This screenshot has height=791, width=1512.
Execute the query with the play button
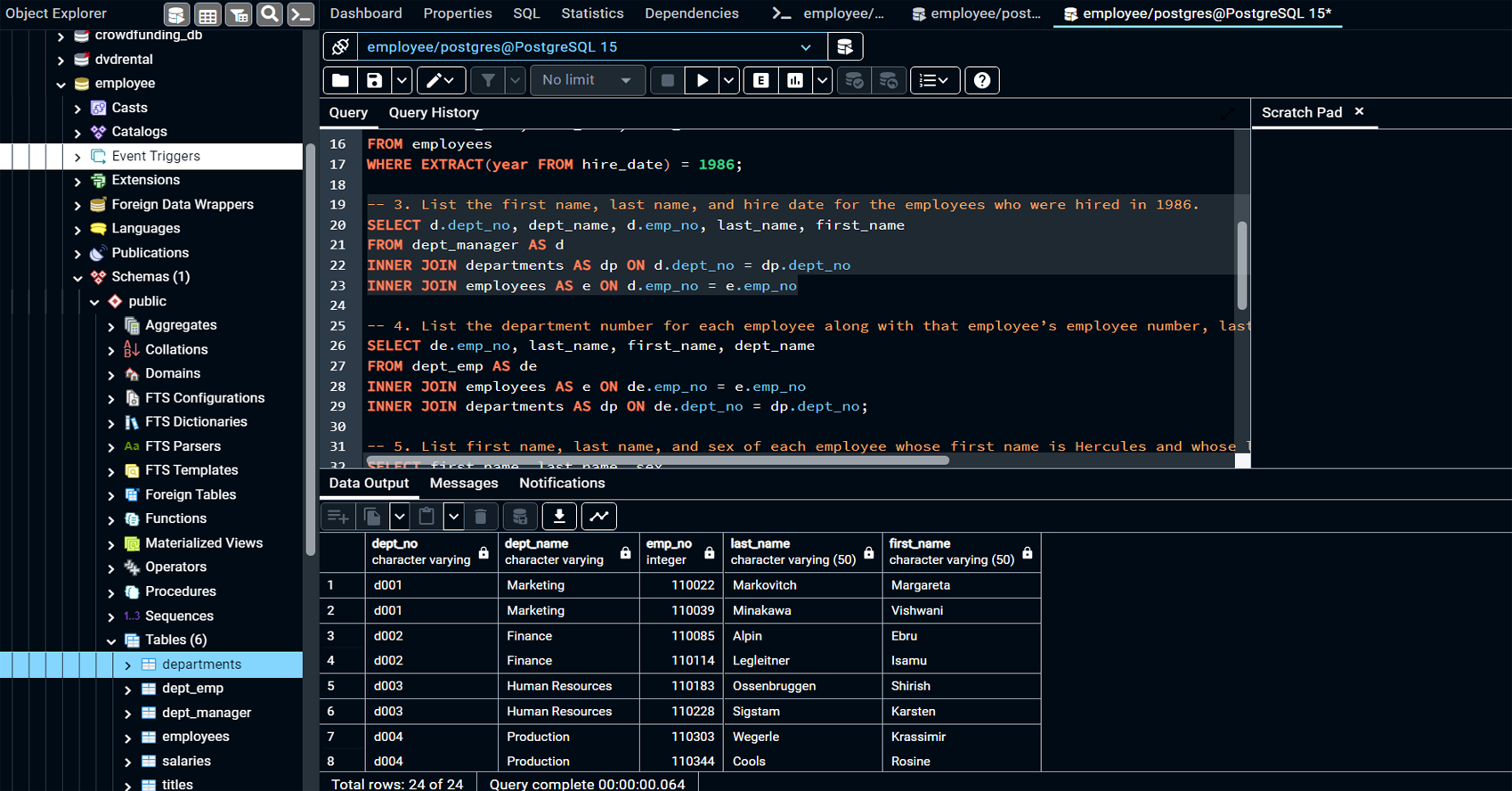click(702, 80)
